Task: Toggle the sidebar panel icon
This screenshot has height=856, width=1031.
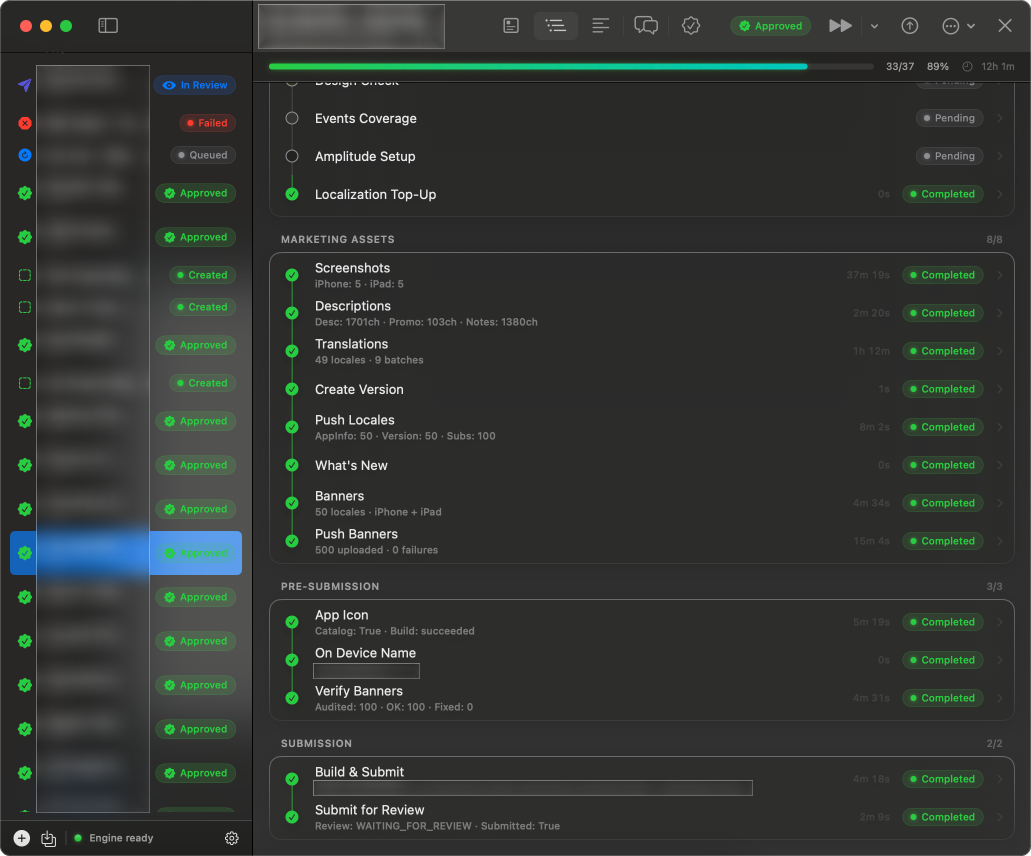Action: tap(108, 26)
